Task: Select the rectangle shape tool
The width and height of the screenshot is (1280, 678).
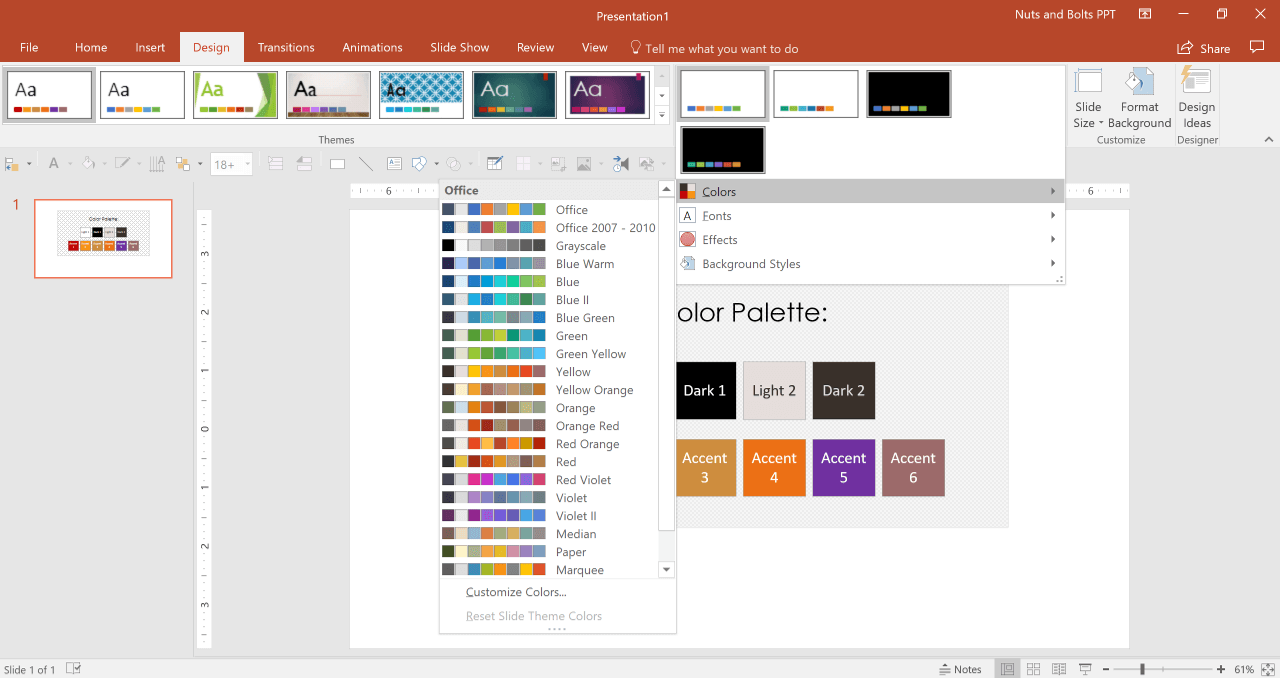Action: (337, 164)
